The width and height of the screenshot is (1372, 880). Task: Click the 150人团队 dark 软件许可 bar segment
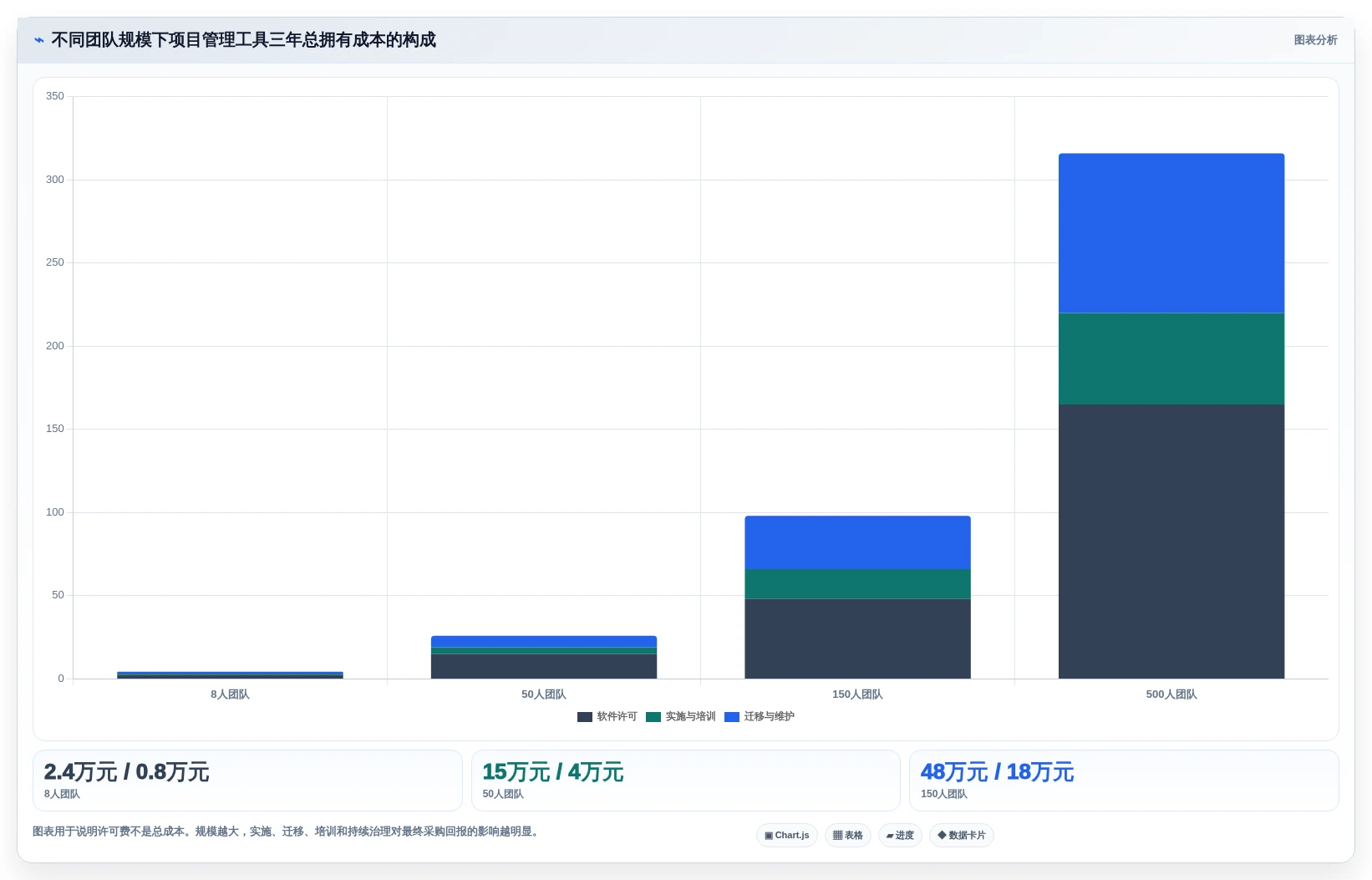pos(857,638)
